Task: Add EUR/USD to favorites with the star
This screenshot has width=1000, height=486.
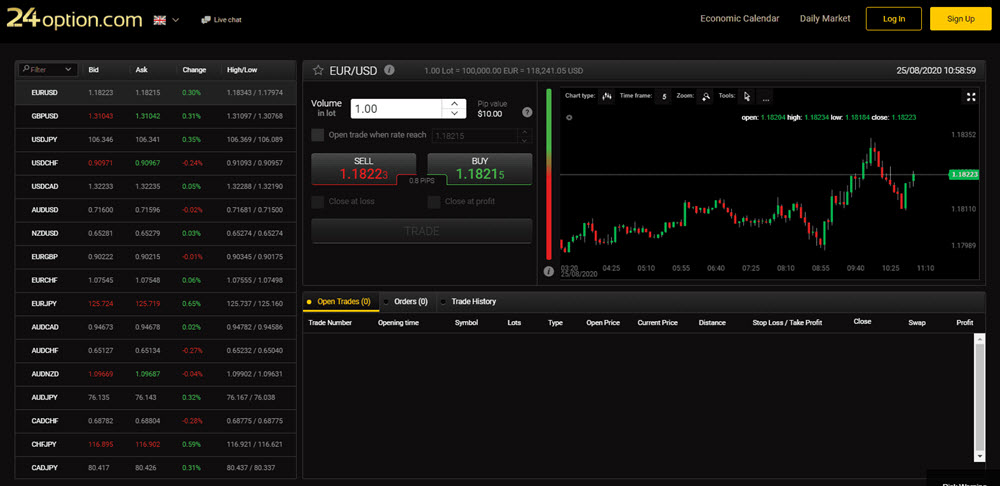Action: point(318,70)
